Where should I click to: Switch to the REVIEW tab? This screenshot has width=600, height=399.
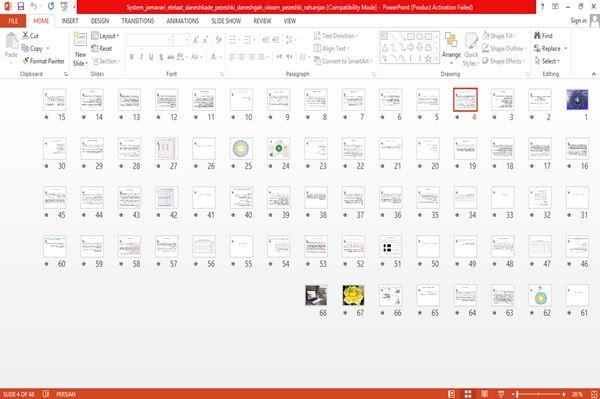(x=262, y=21)
